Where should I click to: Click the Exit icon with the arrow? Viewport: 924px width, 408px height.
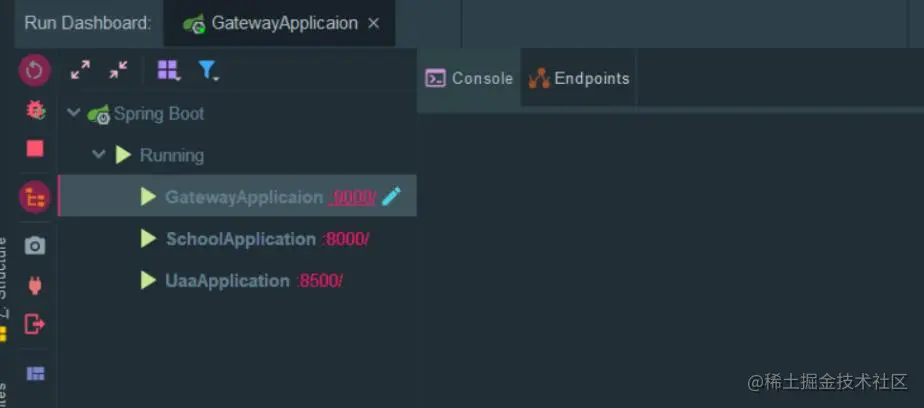(x=34, y=324)
